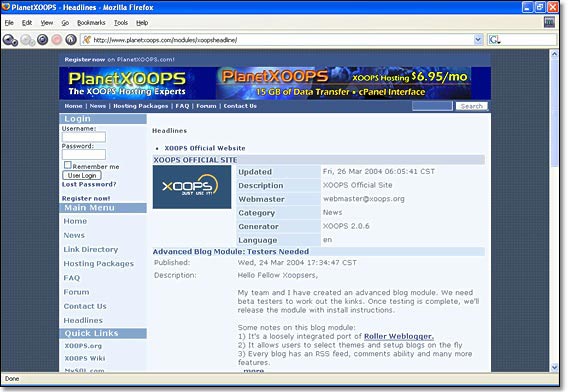The height and width of the screenshot is (392, 570).
Task: Click the throbber icon beside the menu bar
Action: [549, 23]
